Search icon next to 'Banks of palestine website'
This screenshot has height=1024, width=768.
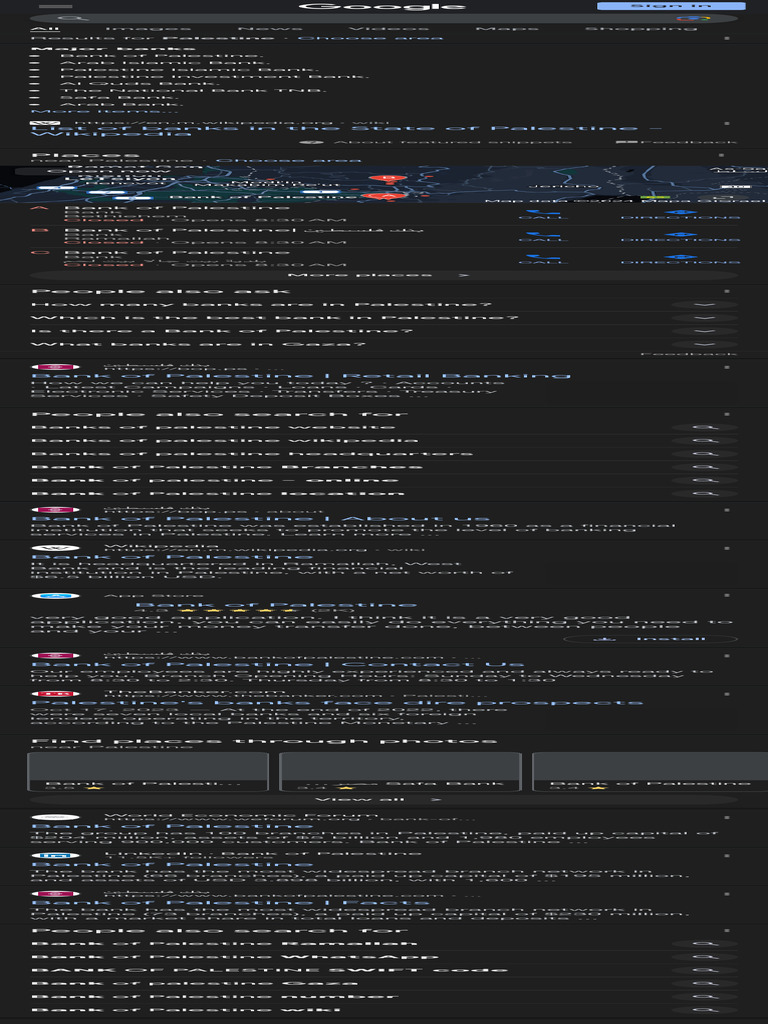pyautogui.click(x=705, y=427)
